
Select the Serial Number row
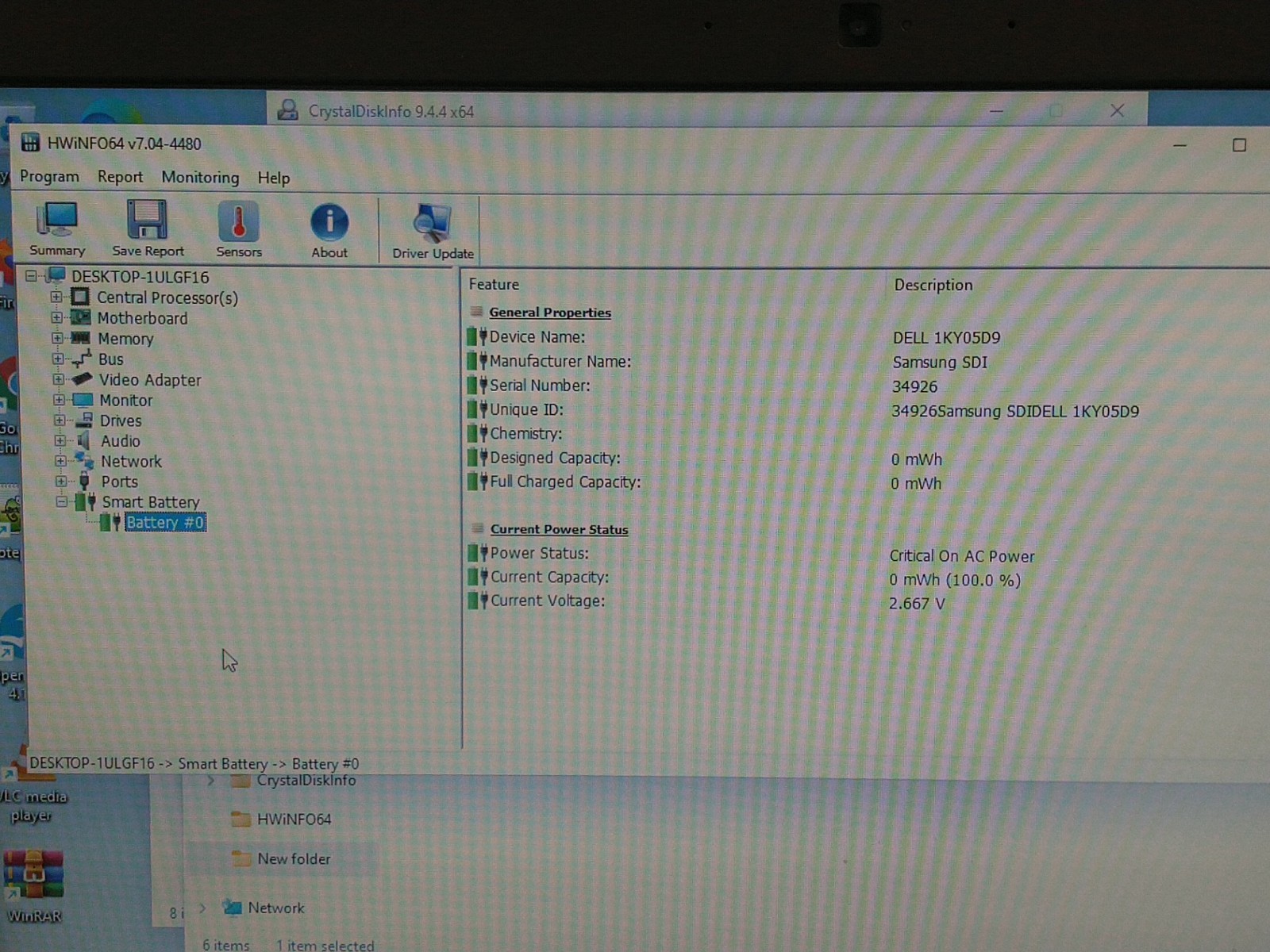pos(703,386)
